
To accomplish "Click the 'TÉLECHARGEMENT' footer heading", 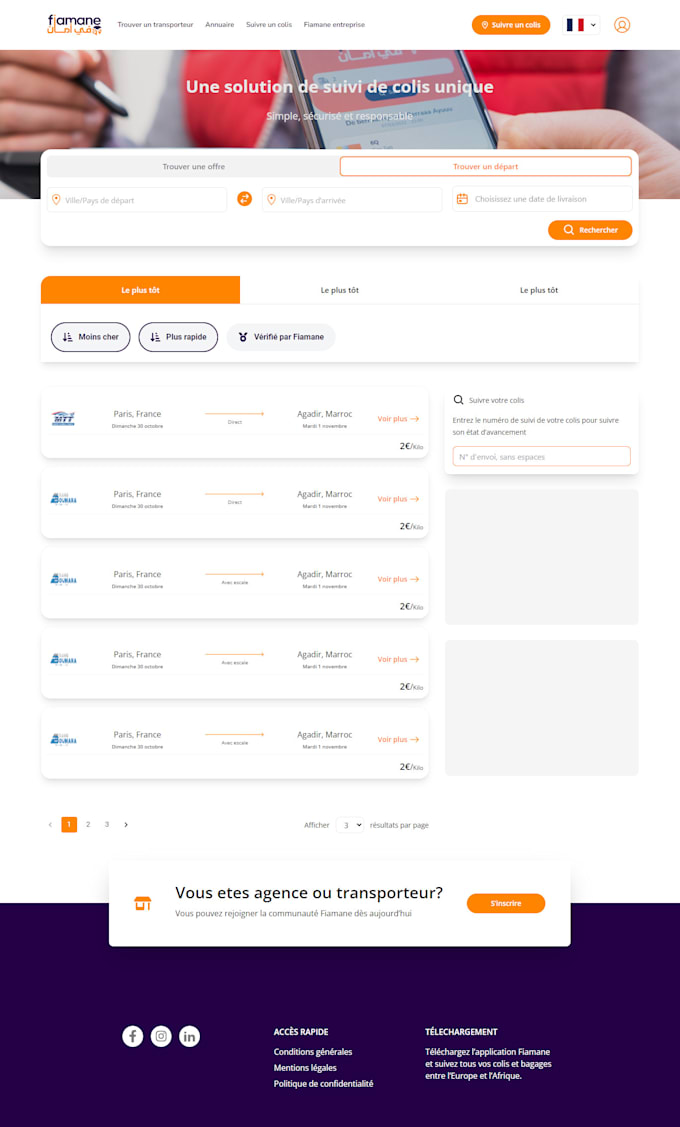I will tap(461, 1031).
